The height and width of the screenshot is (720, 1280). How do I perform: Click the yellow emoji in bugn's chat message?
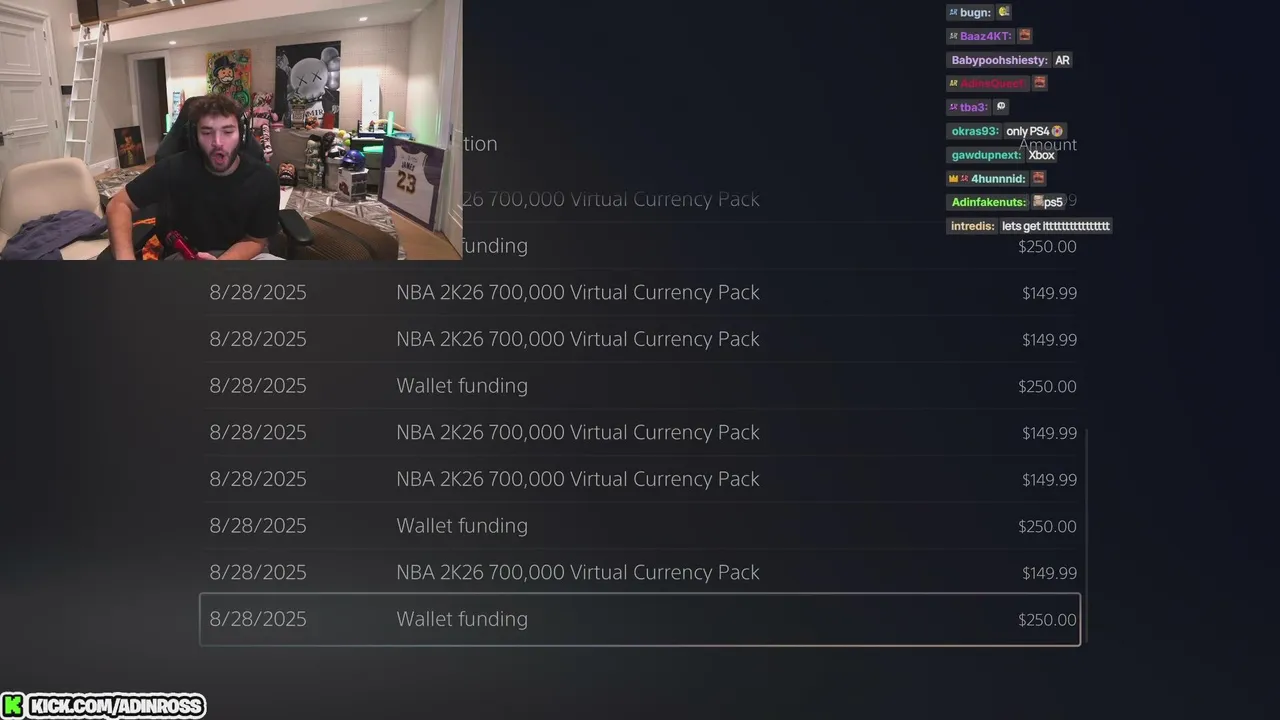(1004, 12)
